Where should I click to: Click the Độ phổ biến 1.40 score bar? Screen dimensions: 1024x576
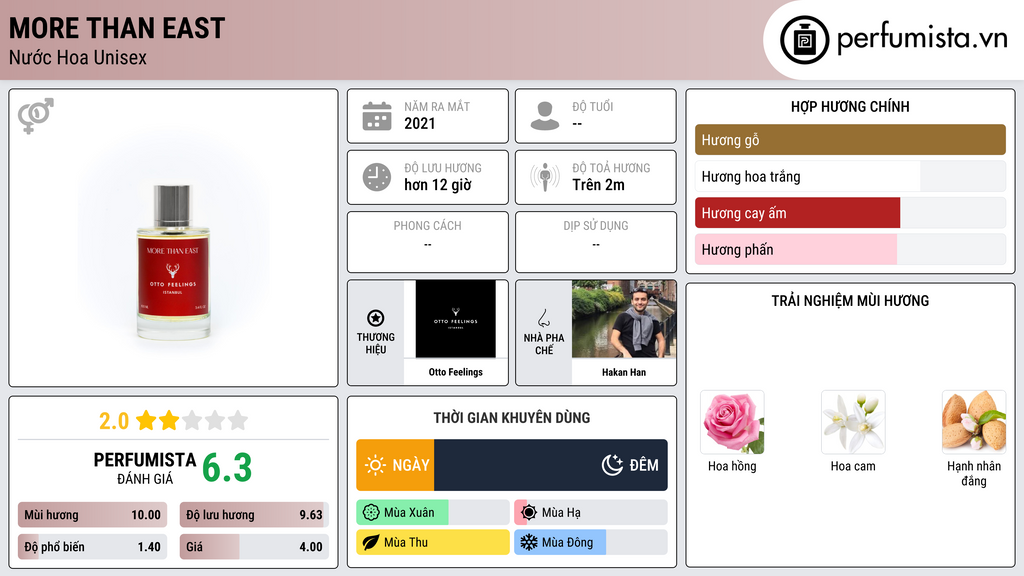coord(92,547)
